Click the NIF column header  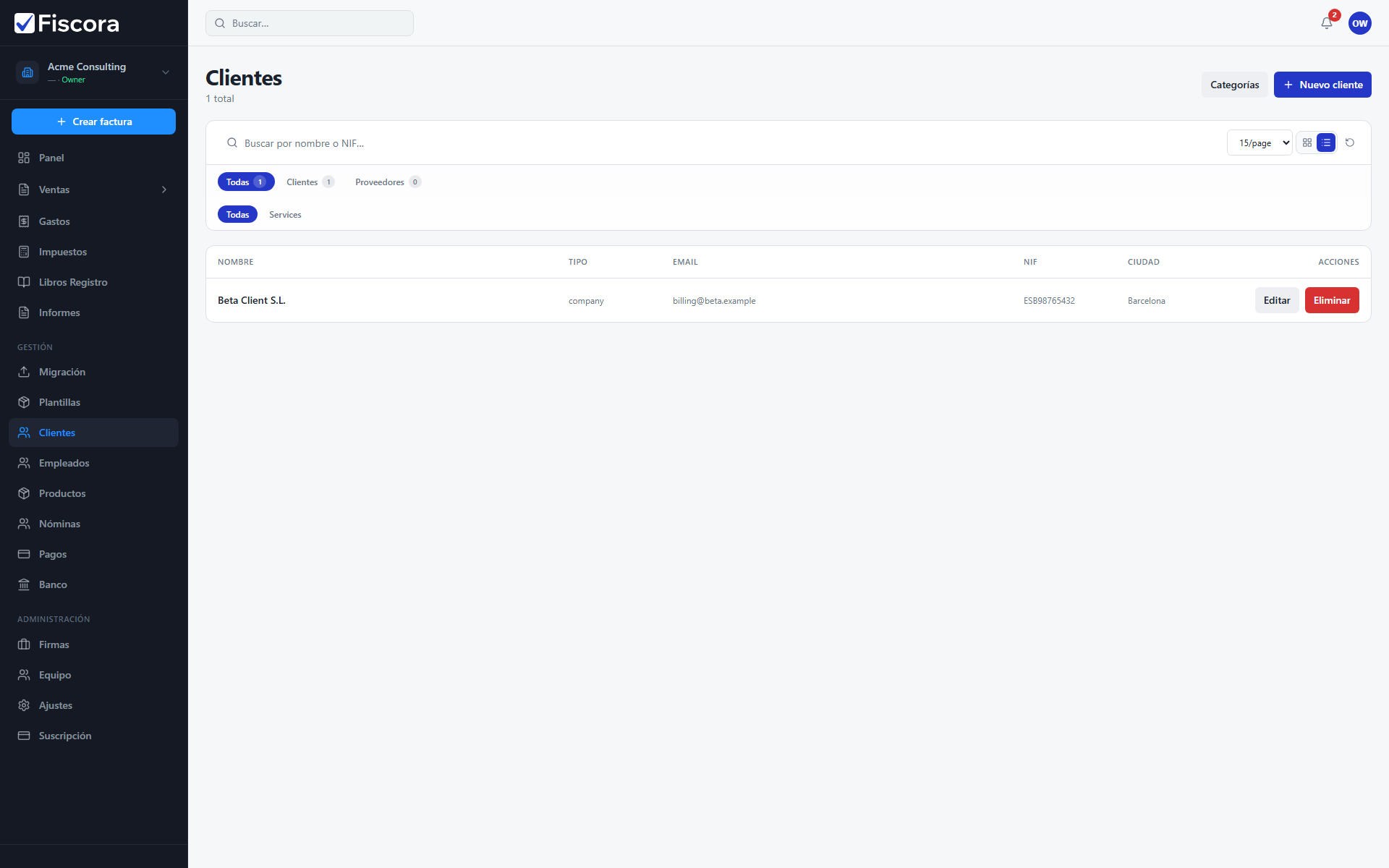pos(1030,262)
